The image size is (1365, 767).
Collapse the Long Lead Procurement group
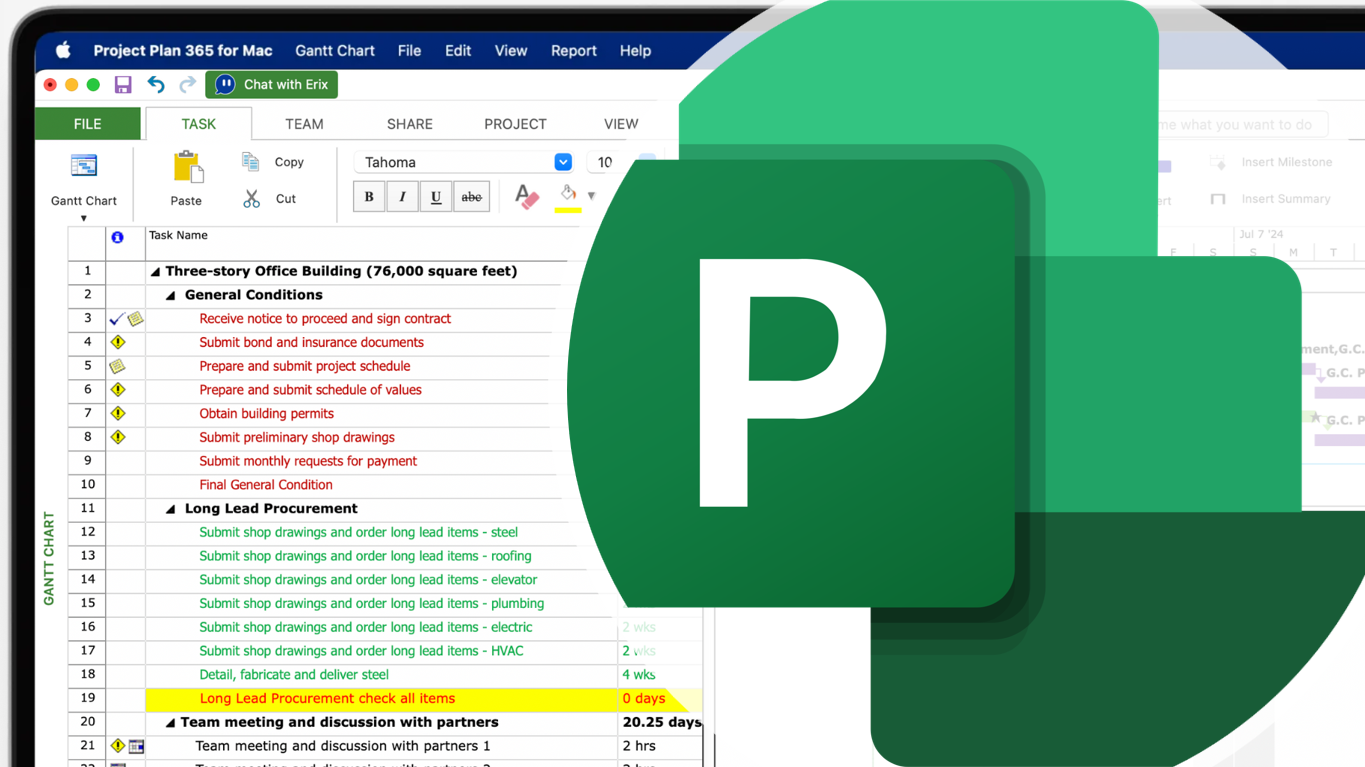tap(171, 509)
